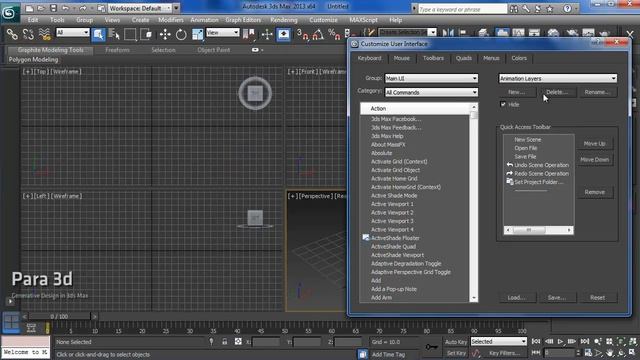Open the reference coordinate system View dropdown
Screen dimensions: 640x360
tap(222, 32)
